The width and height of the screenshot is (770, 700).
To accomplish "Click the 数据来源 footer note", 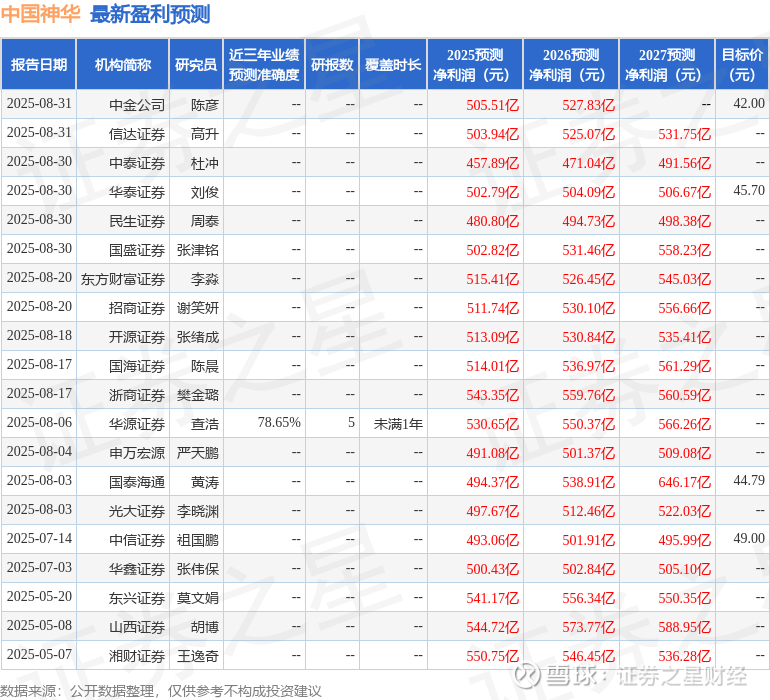I will 161,691.
